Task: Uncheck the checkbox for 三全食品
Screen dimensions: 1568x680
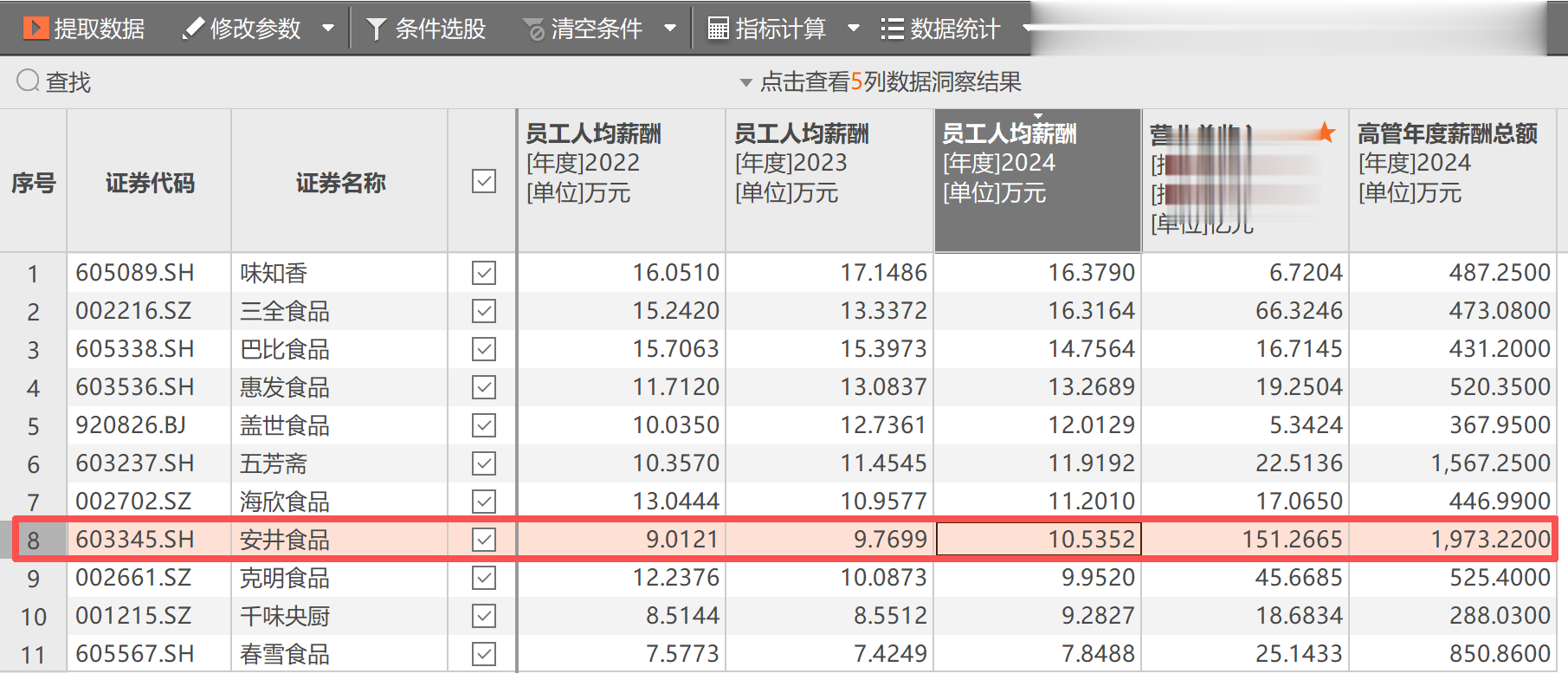Action: [x=484, y=311]
